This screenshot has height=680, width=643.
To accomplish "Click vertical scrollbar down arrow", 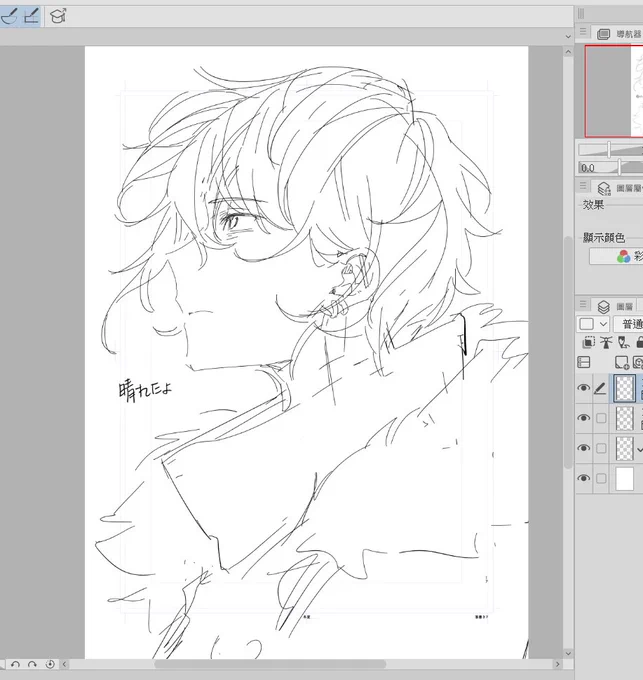I will pyautogui.click(x=568, y=653).
